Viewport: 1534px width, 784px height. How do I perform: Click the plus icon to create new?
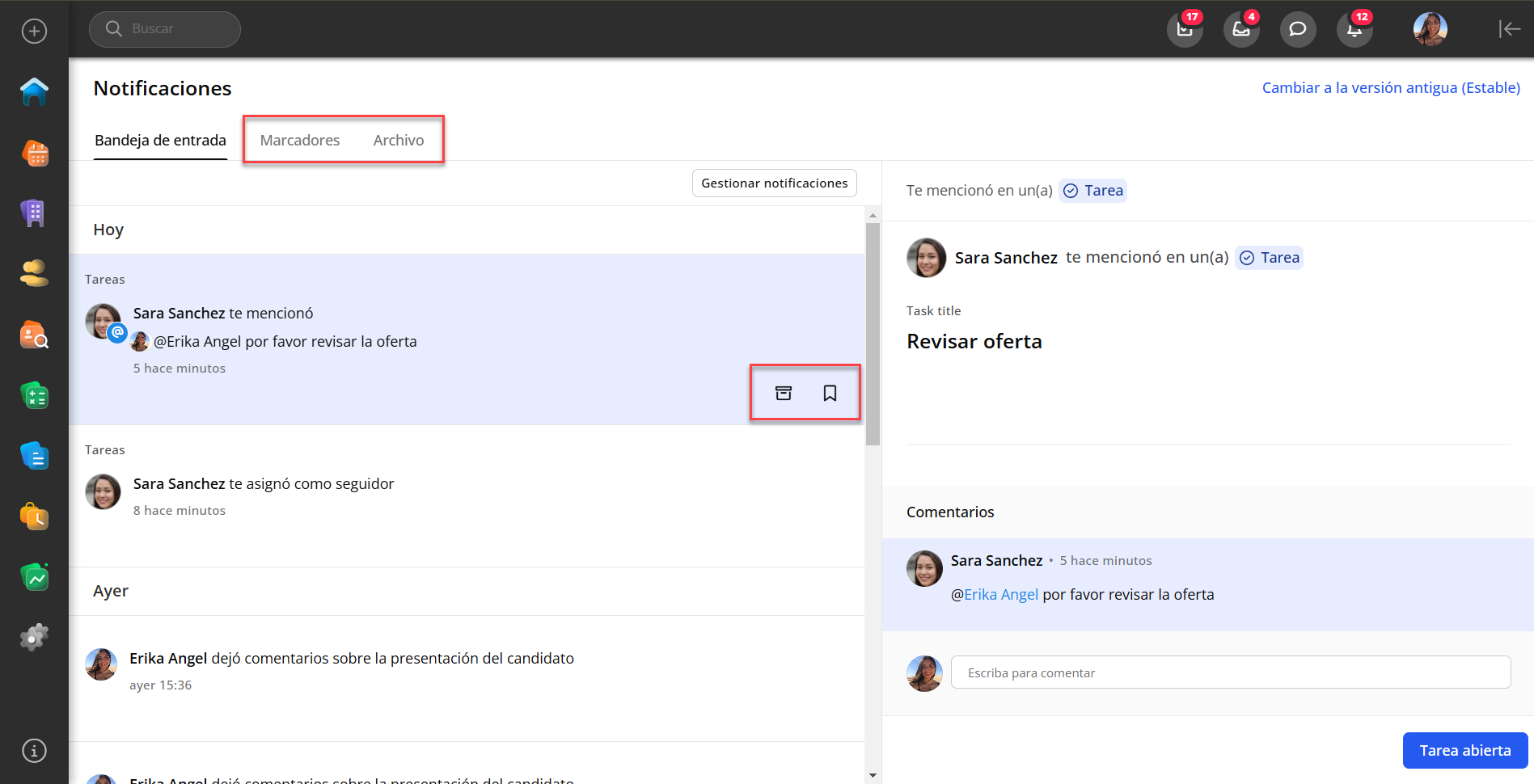tap(34, 32)
